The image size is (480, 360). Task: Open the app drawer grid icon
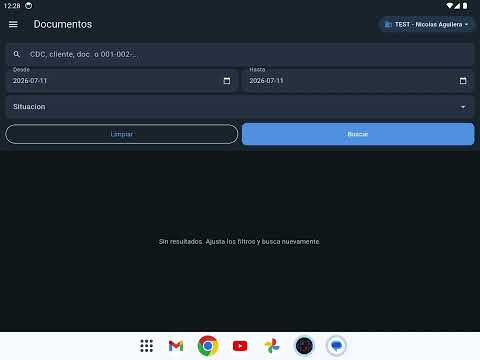point(147,346)
